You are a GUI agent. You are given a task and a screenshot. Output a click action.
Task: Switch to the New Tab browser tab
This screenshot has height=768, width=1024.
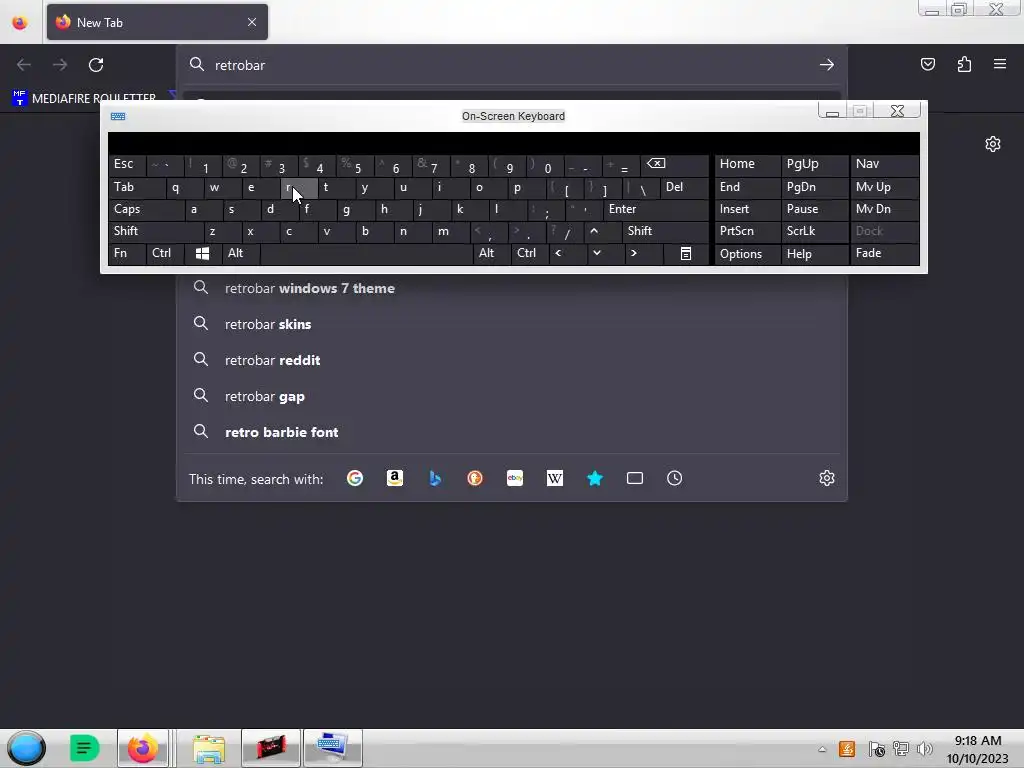[x=157, y=22]
